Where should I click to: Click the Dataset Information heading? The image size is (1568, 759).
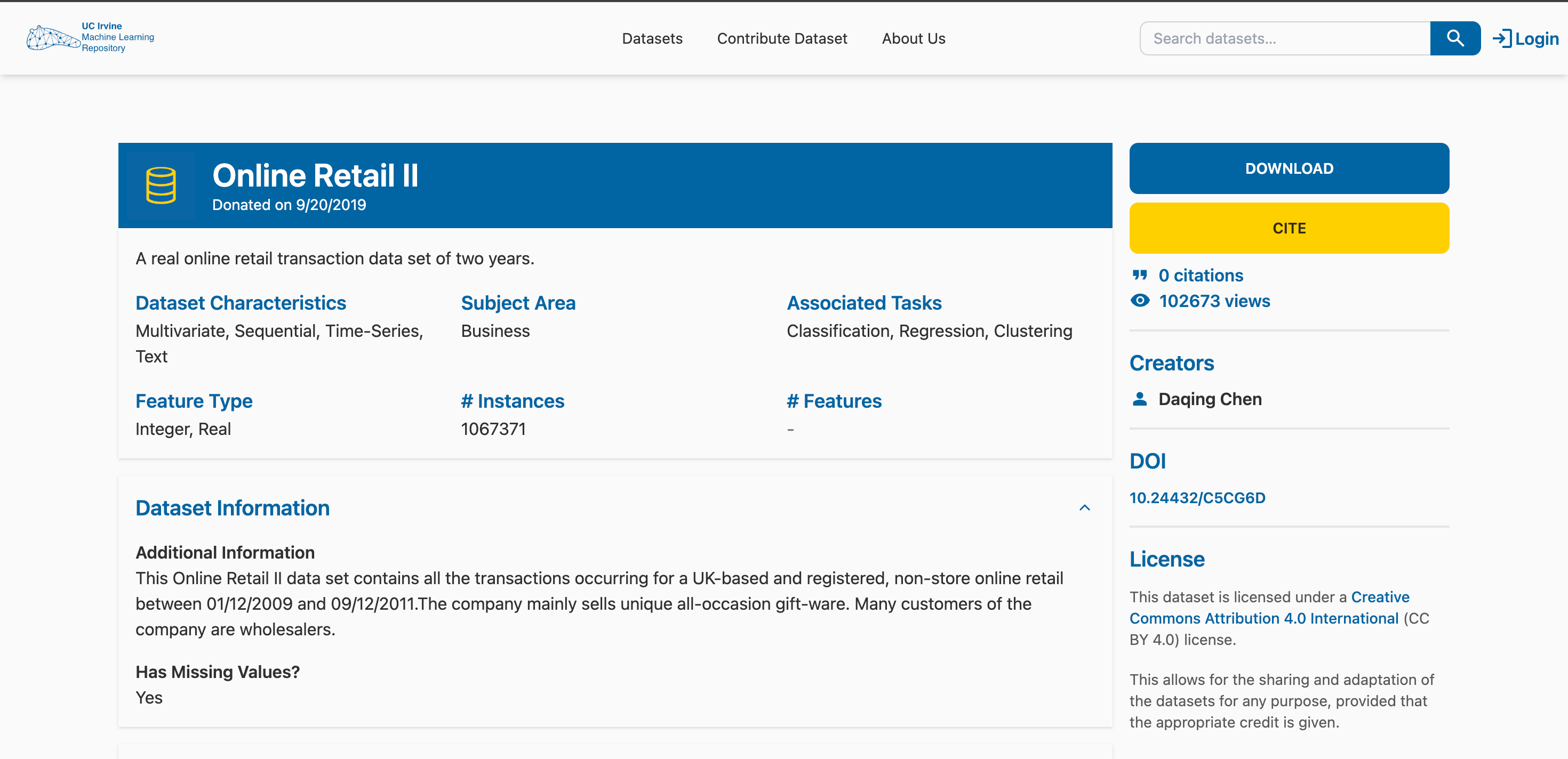point(233,508)
